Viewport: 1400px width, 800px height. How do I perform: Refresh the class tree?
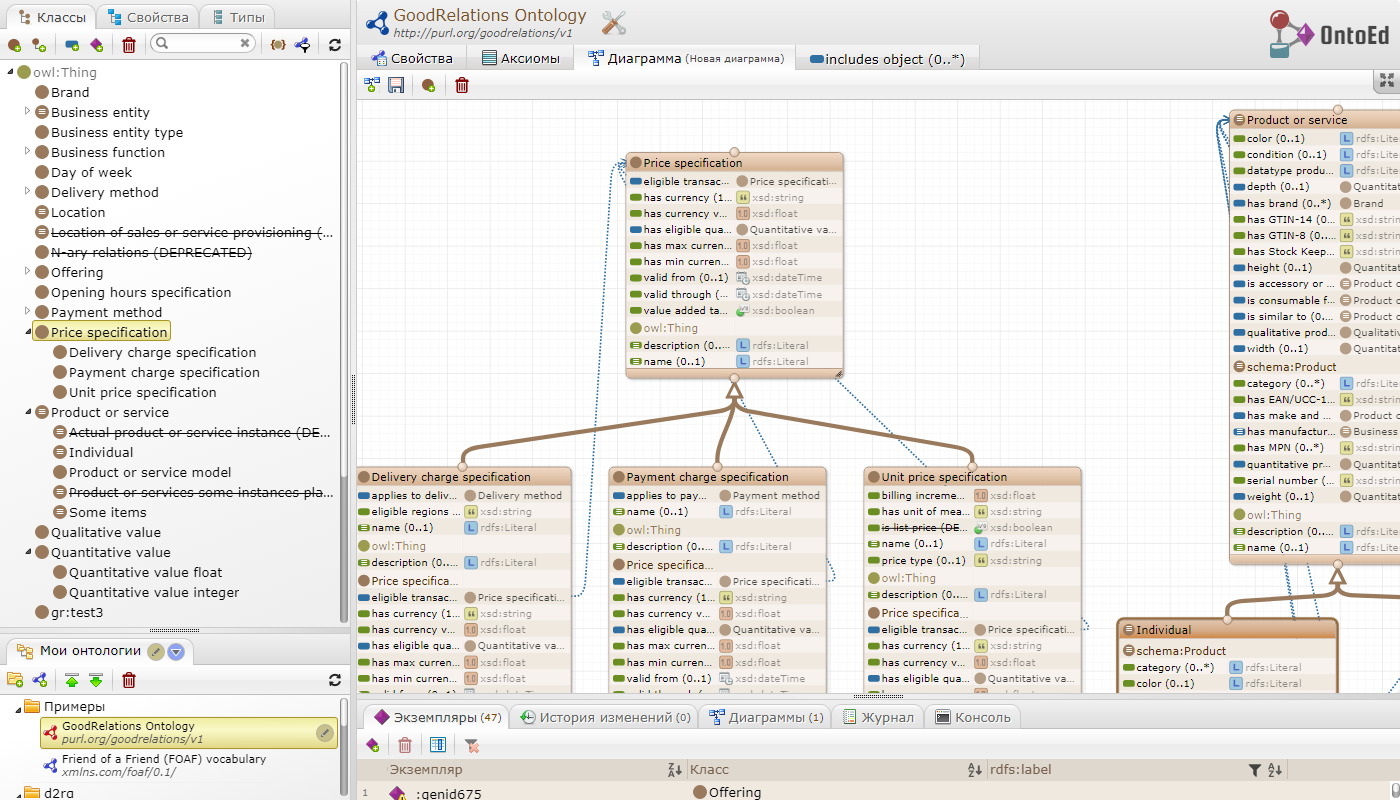(x=335, y=45)
